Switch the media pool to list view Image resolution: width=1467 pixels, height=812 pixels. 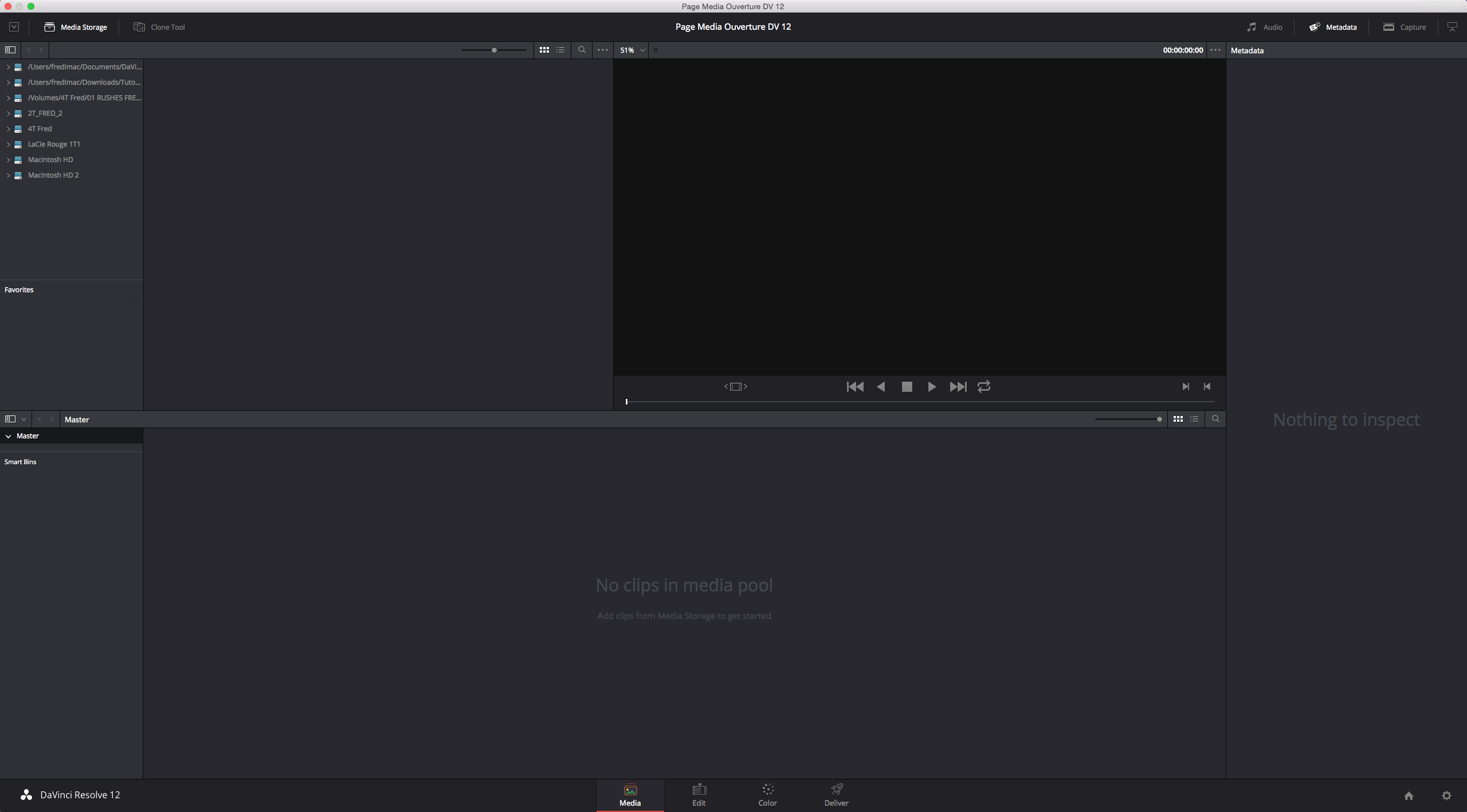tap(1195, 419)
